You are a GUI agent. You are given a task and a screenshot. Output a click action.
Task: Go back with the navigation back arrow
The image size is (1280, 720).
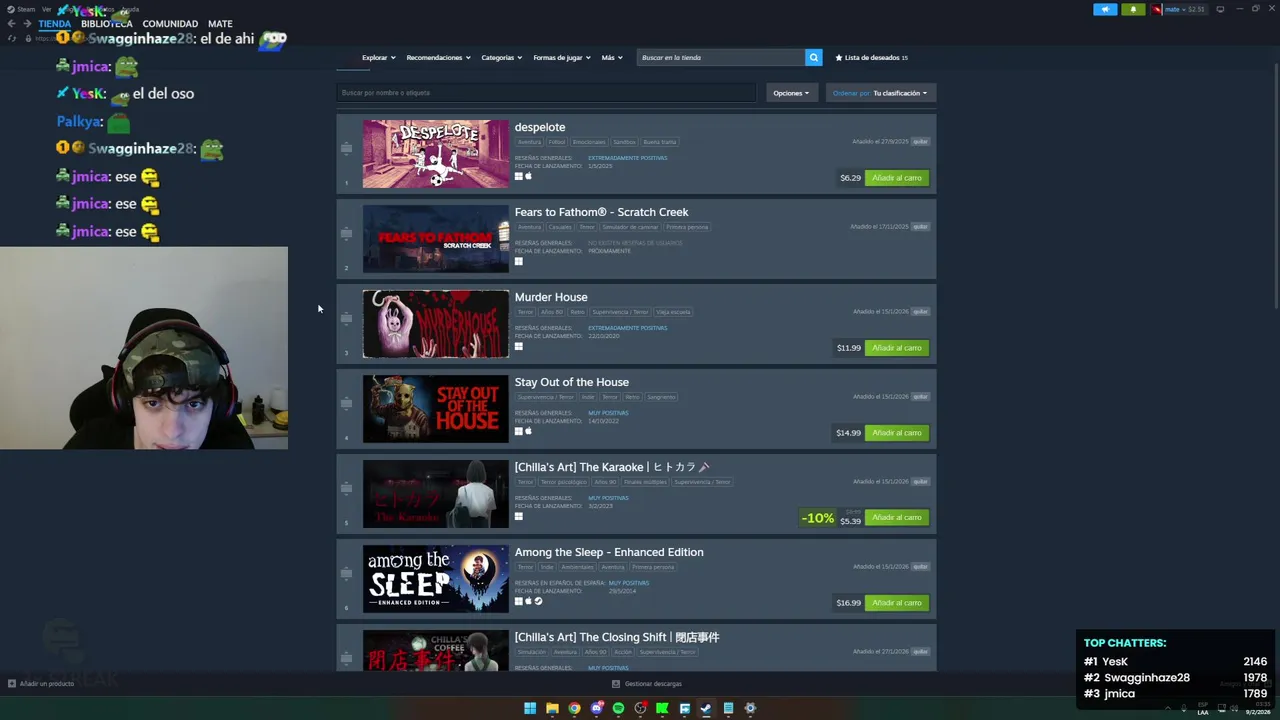[12, 24]
